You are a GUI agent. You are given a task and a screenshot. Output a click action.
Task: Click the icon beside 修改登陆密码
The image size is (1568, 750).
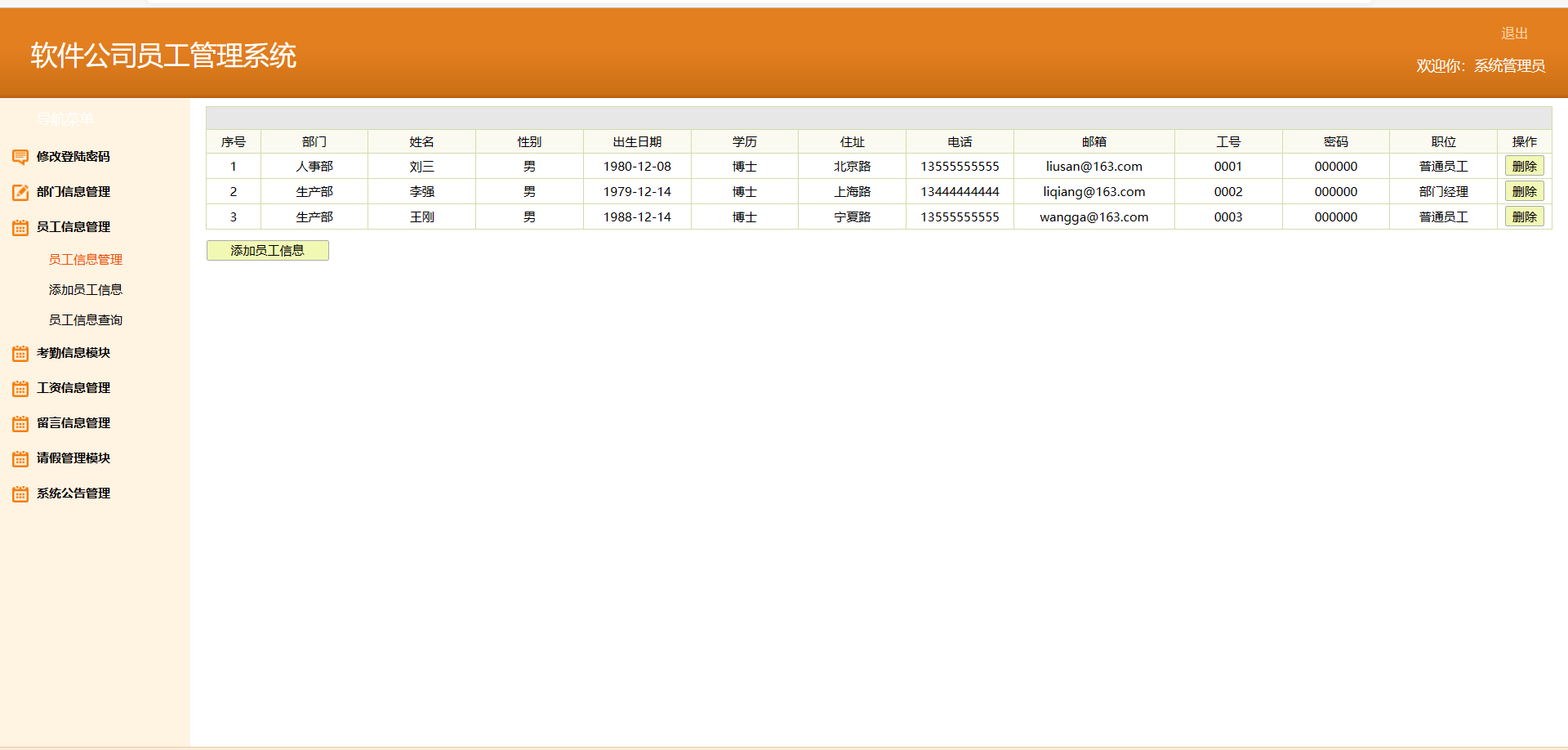point(20,157)
